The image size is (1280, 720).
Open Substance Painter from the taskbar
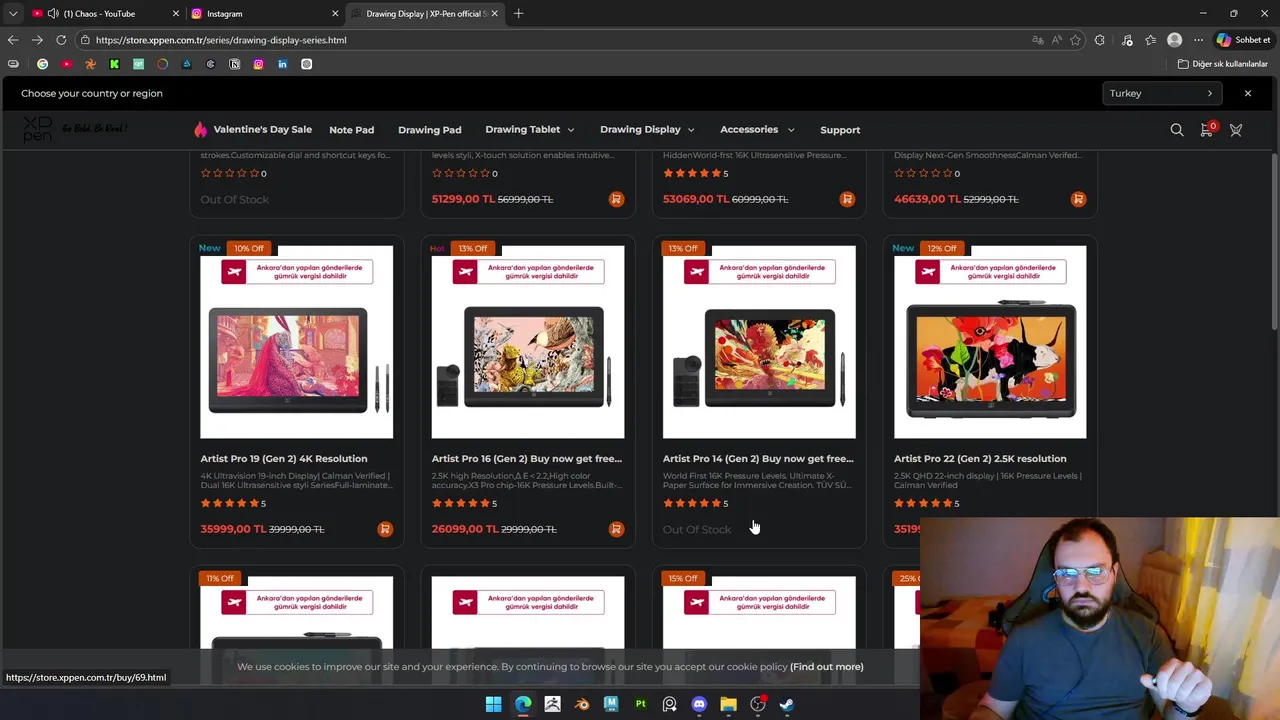pyautogui.click(x=641, y=704)
